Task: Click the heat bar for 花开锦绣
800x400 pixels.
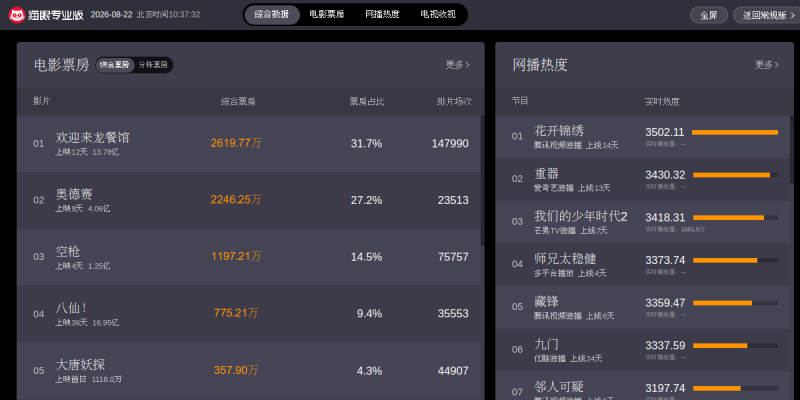Action: (x=735, y=133)
